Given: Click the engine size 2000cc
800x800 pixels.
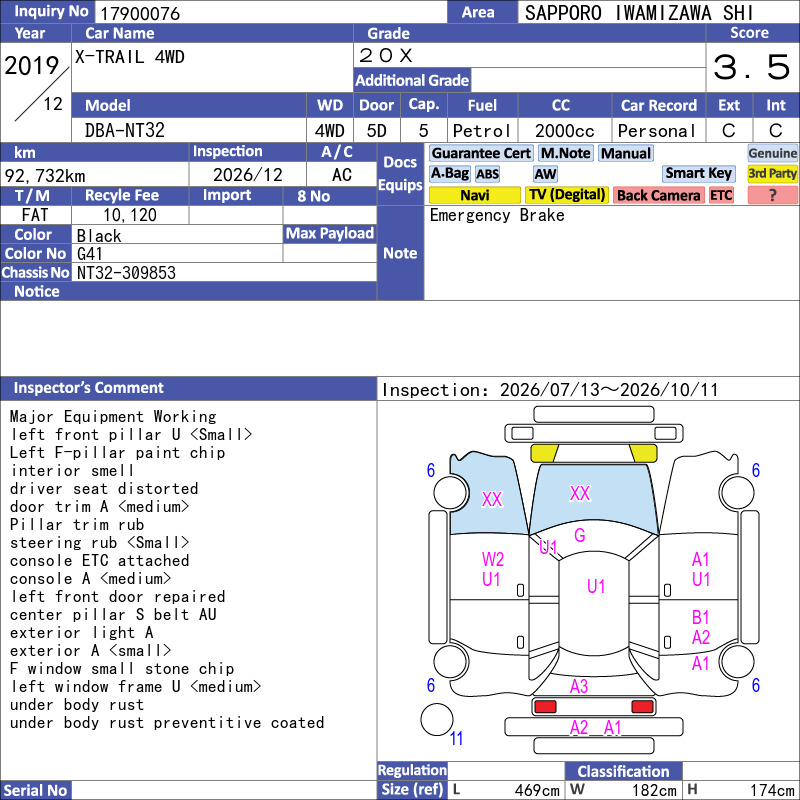Looking at the screenshot, I should [x=564, y=131].
